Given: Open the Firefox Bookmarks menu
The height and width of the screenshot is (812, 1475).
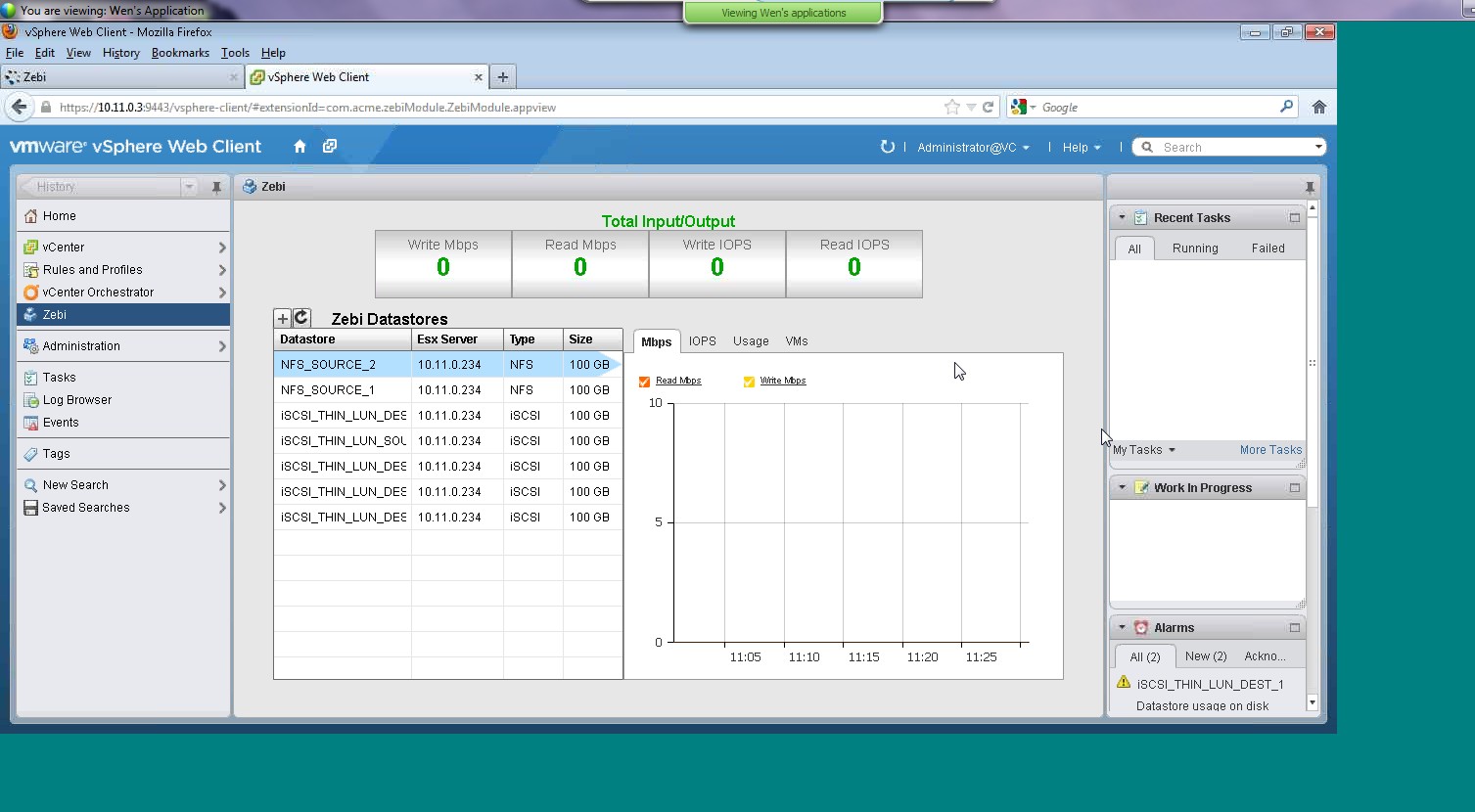Looking at the screenshot, I should (x=180, y=53).
